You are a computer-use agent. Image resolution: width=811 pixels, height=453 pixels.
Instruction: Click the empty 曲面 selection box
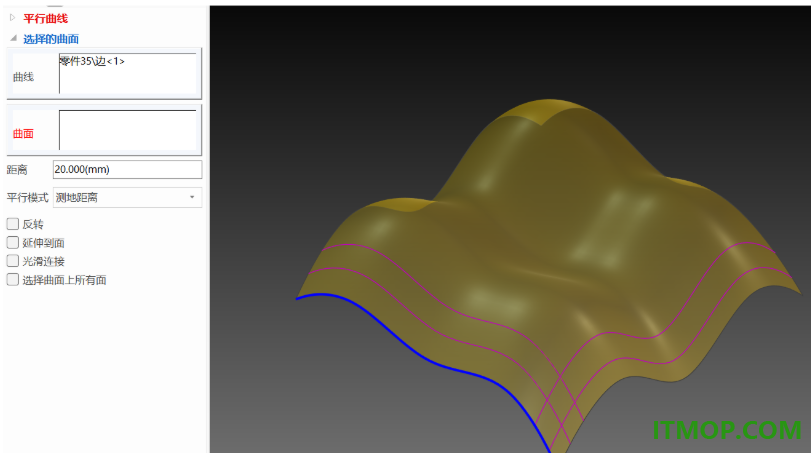click(128, 130)
